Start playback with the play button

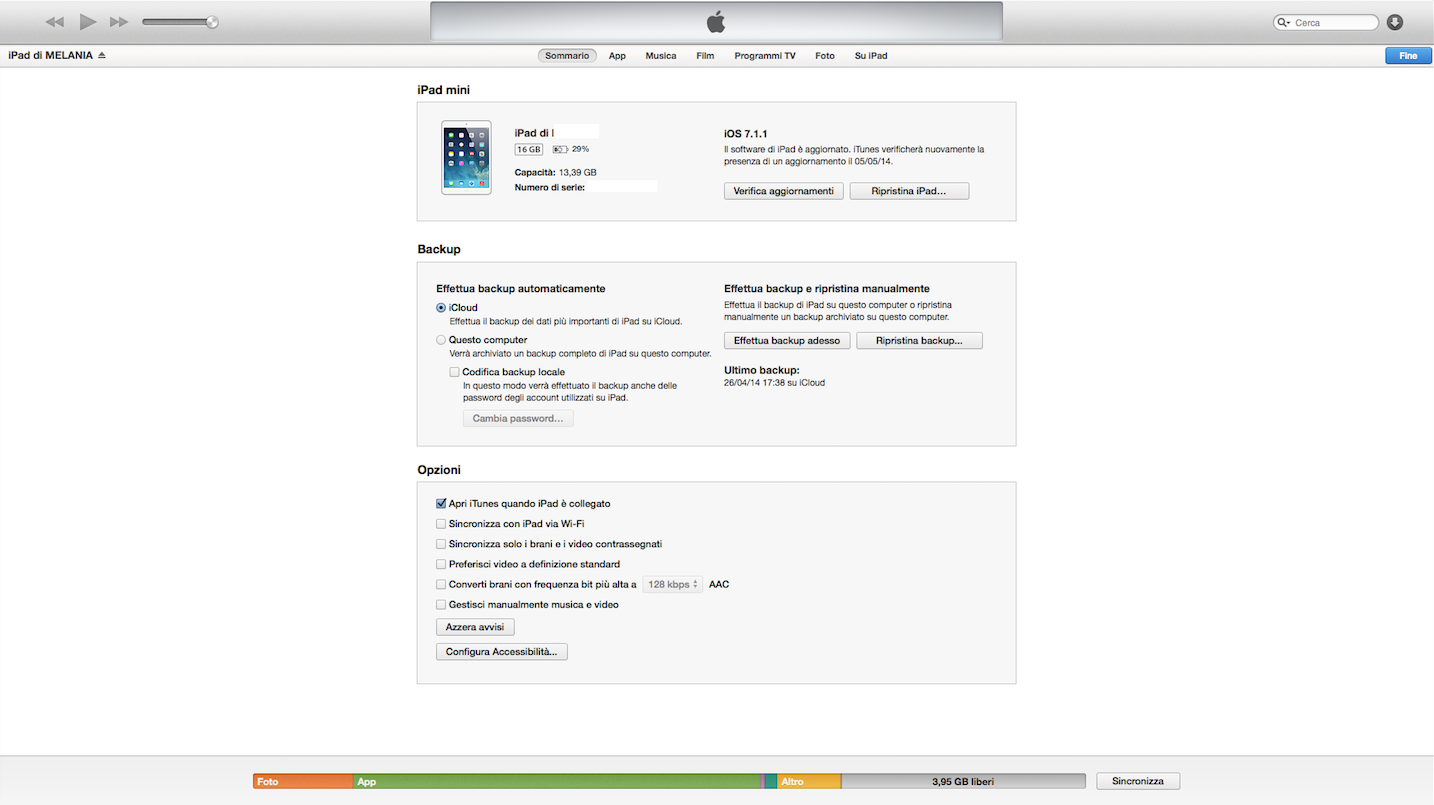88,22
